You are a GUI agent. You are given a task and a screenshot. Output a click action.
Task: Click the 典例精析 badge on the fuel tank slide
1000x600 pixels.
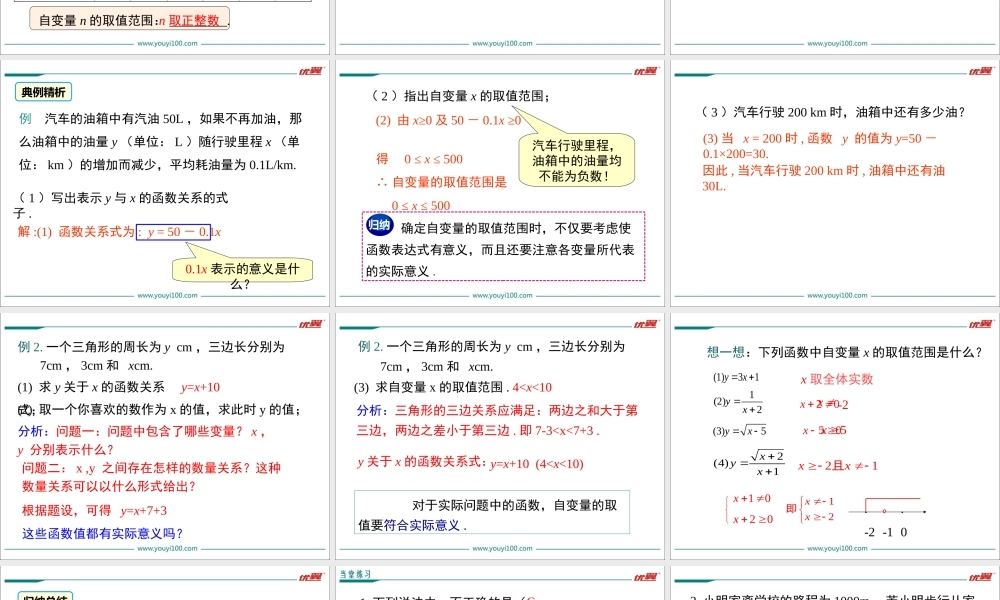point(43,93)
